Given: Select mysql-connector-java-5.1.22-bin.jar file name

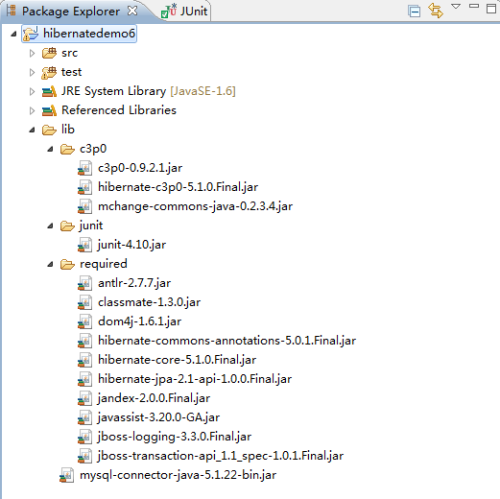Looking at the screenshot, I should [x=178, y=475].
